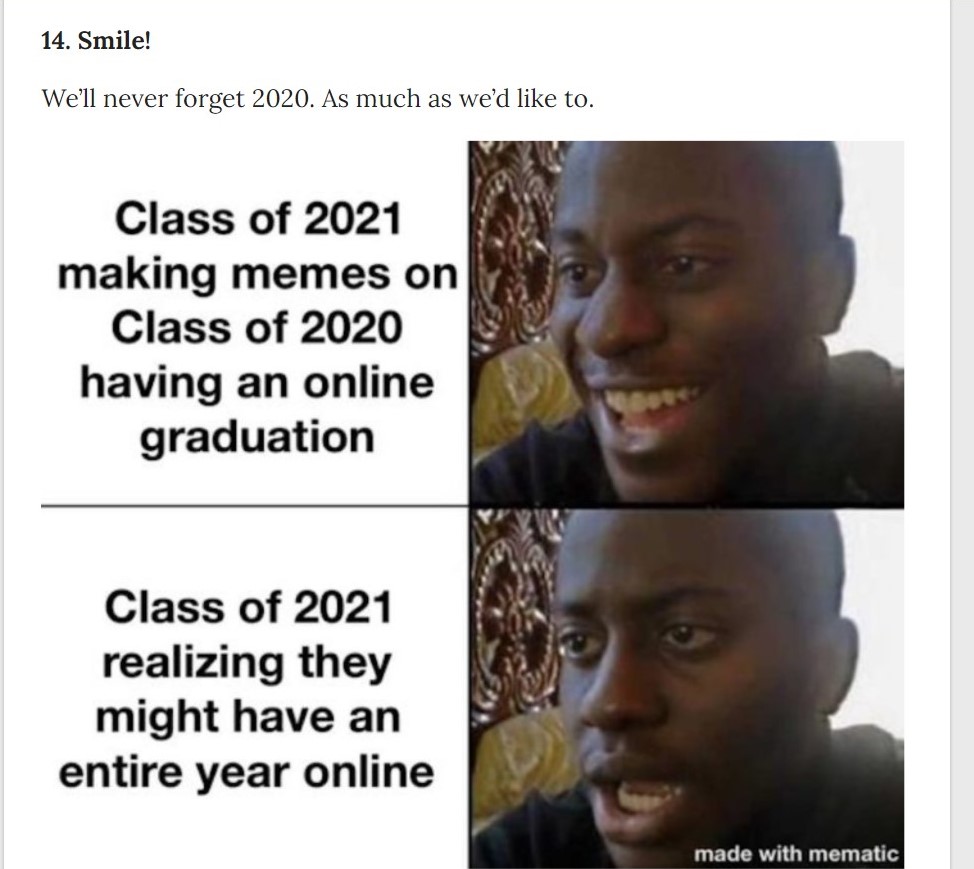Viewport: 974px width, 869px height.
Task: Click the word "graduation" in top caption
Action: coord(257,439)
